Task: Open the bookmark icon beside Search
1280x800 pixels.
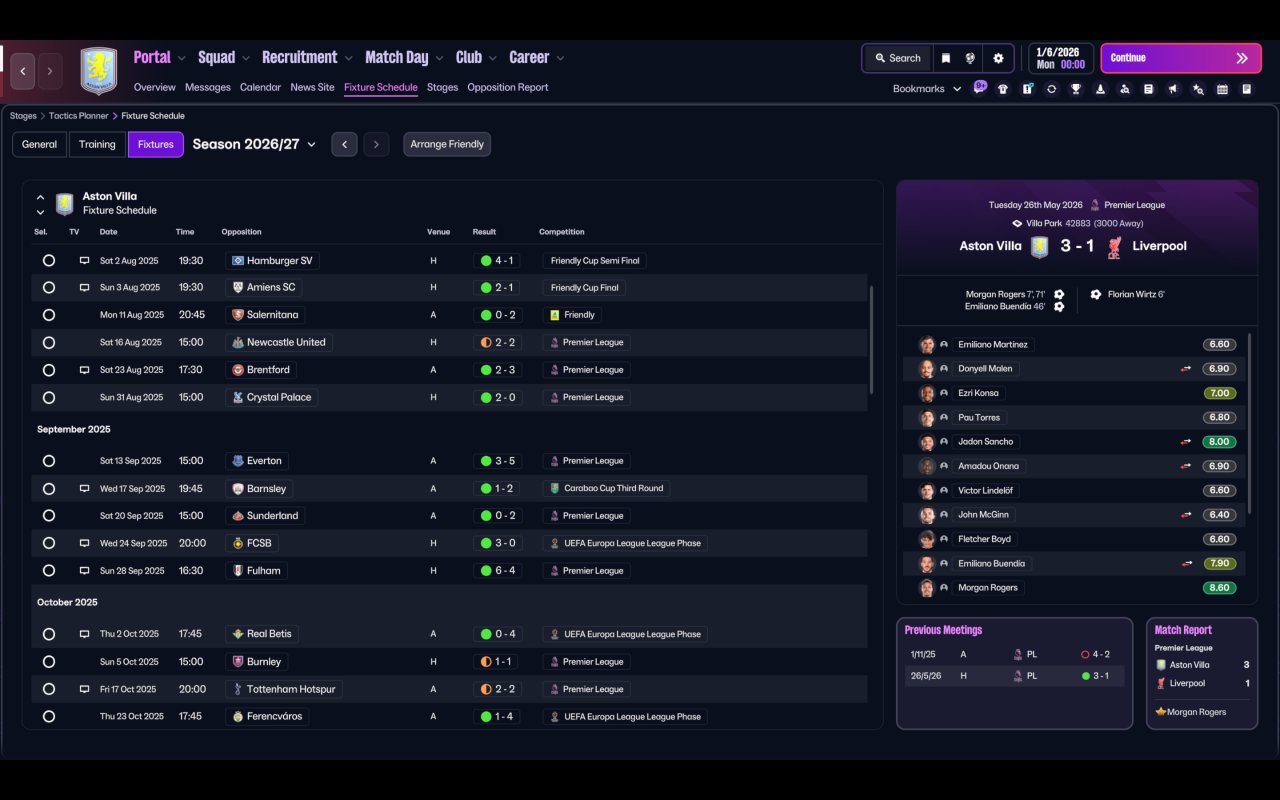Action: click(x=945, y=58)
